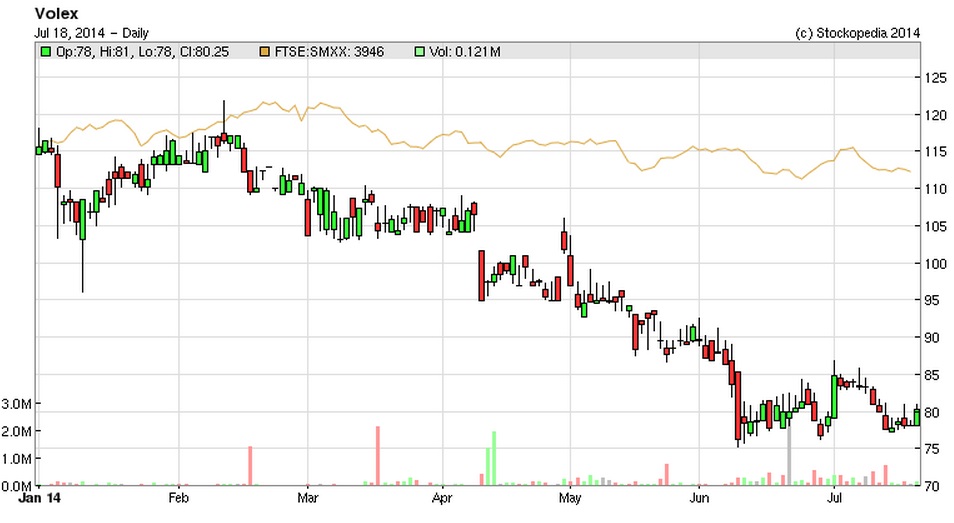Viewport: 954px width, 523px height.
Task: Click the tall red volume bar in mid-February
Action: click(x=250, y=466)
